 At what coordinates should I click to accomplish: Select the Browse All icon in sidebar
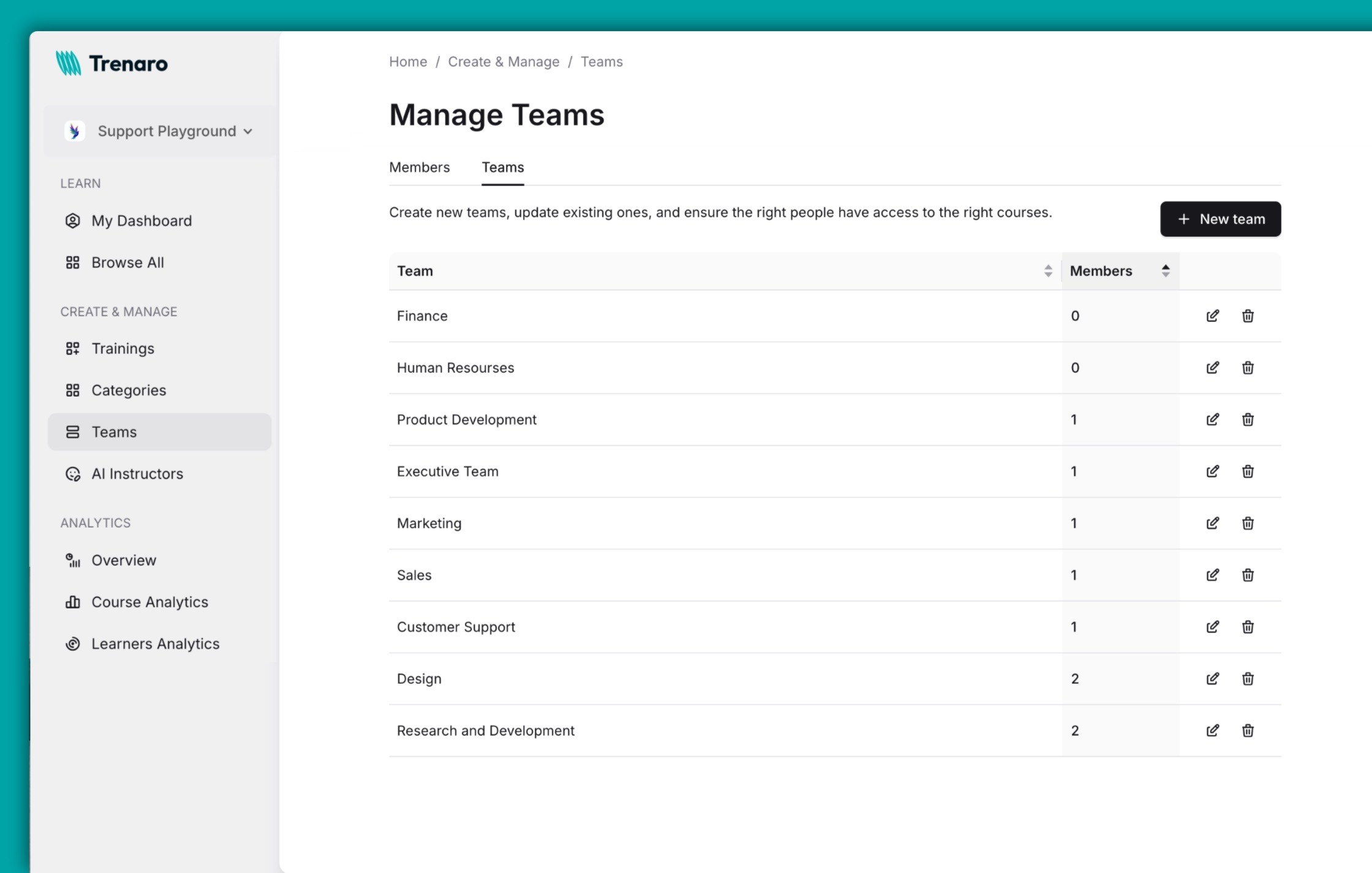click(x=73, y=262)
